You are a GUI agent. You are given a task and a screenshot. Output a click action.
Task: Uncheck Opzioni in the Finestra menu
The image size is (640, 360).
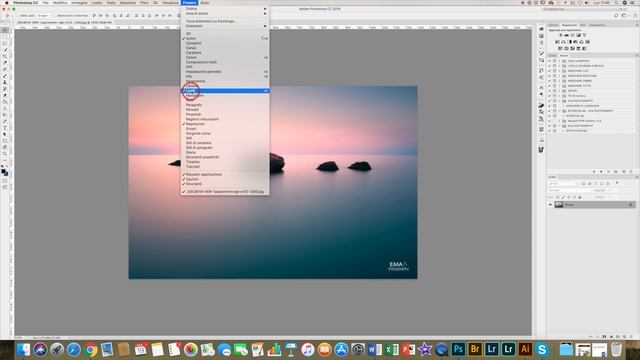[224, 179]
